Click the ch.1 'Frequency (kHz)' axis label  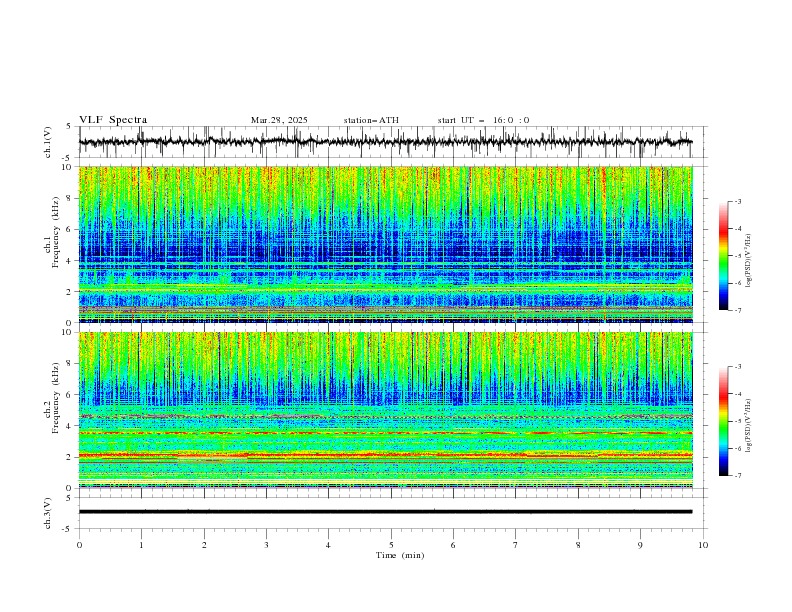coord(55,232)
